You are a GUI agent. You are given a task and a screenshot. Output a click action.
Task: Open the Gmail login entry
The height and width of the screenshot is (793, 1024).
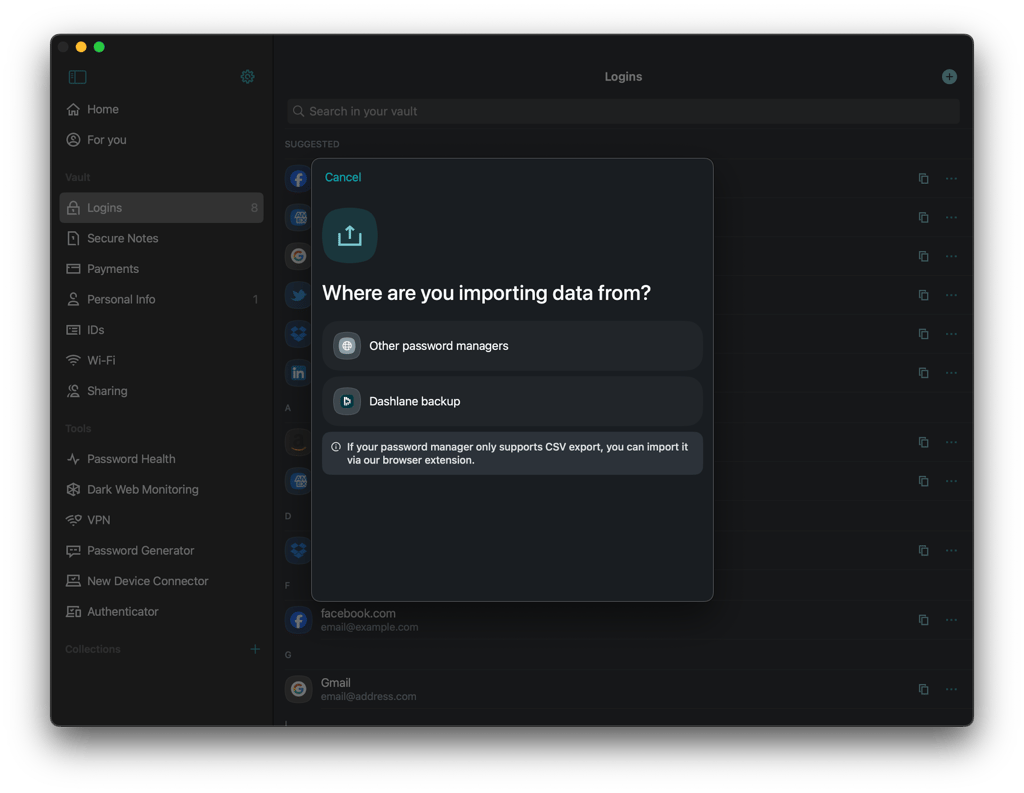tap(623, 689)
